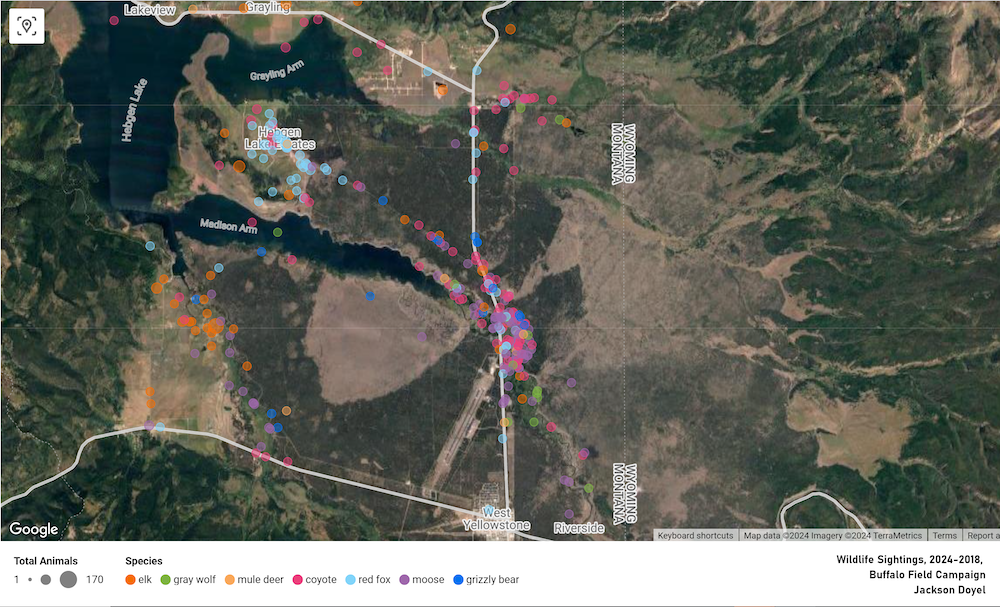The width and height of the screenshot is (1000, 607).
Task: Click the Riverside place label
Action: coord(579,527)
